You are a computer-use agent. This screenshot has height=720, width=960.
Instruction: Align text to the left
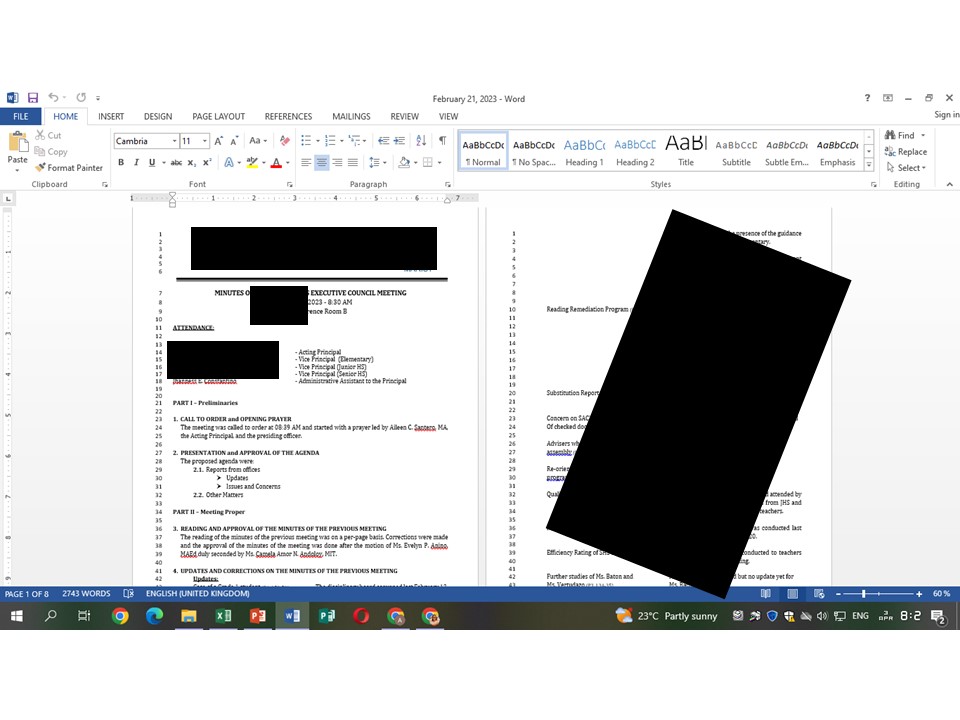tap(306, 162)
